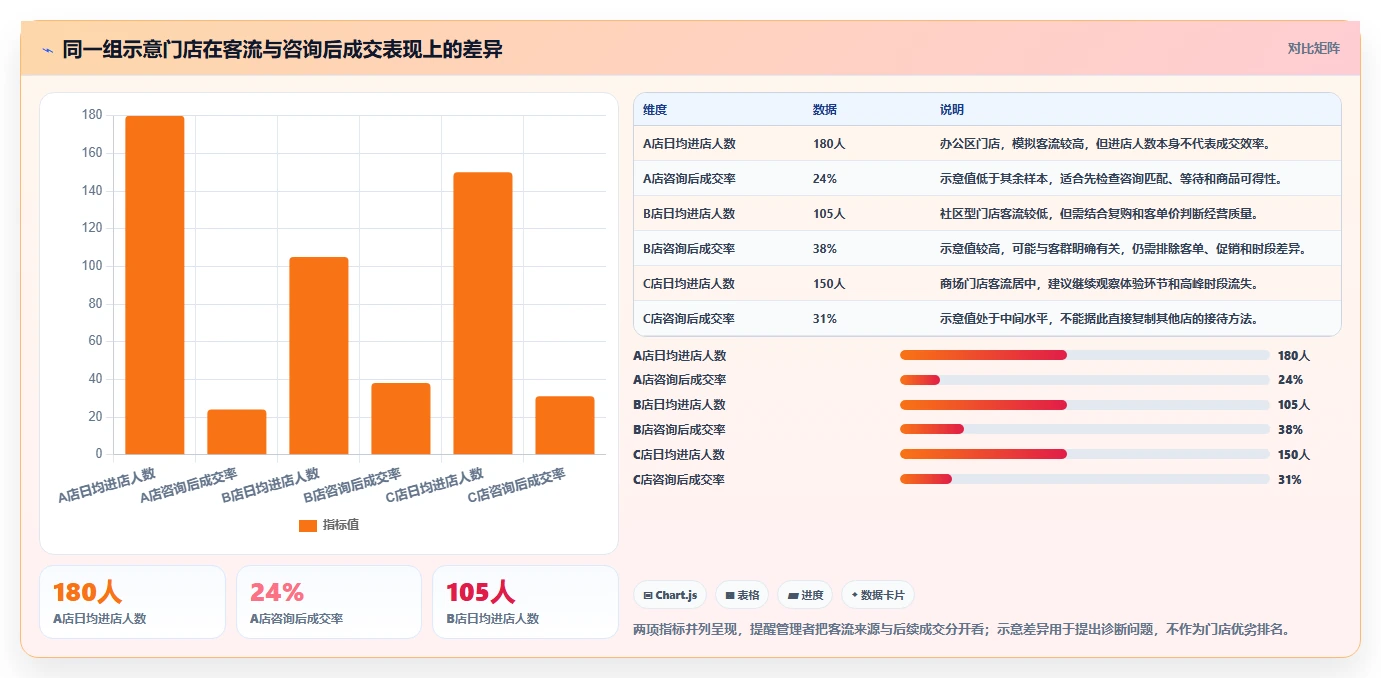Click B店咨询后成交率 label on chart x-axis
1381x678 pixels.
353,484
